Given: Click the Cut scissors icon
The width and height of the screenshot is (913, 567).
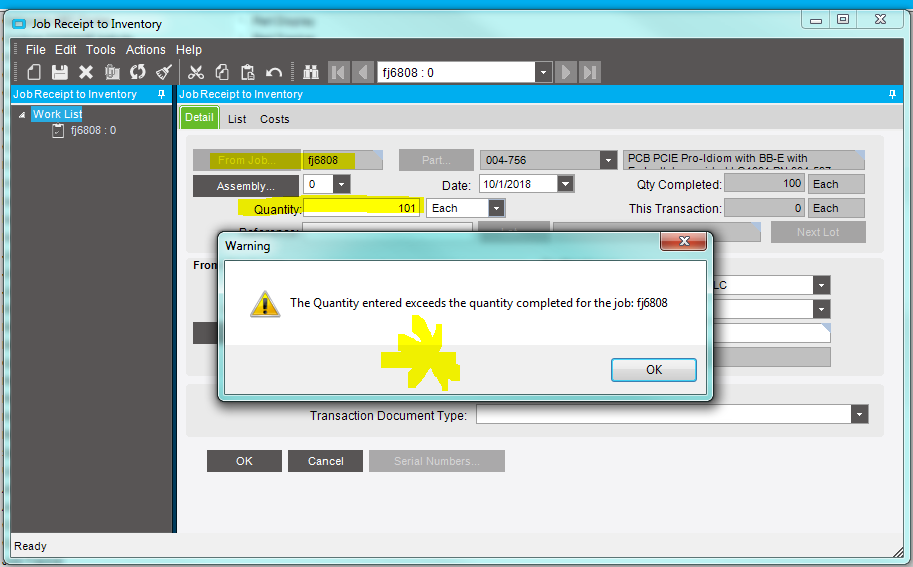Looking at the screenshot, I should [196, 72].
